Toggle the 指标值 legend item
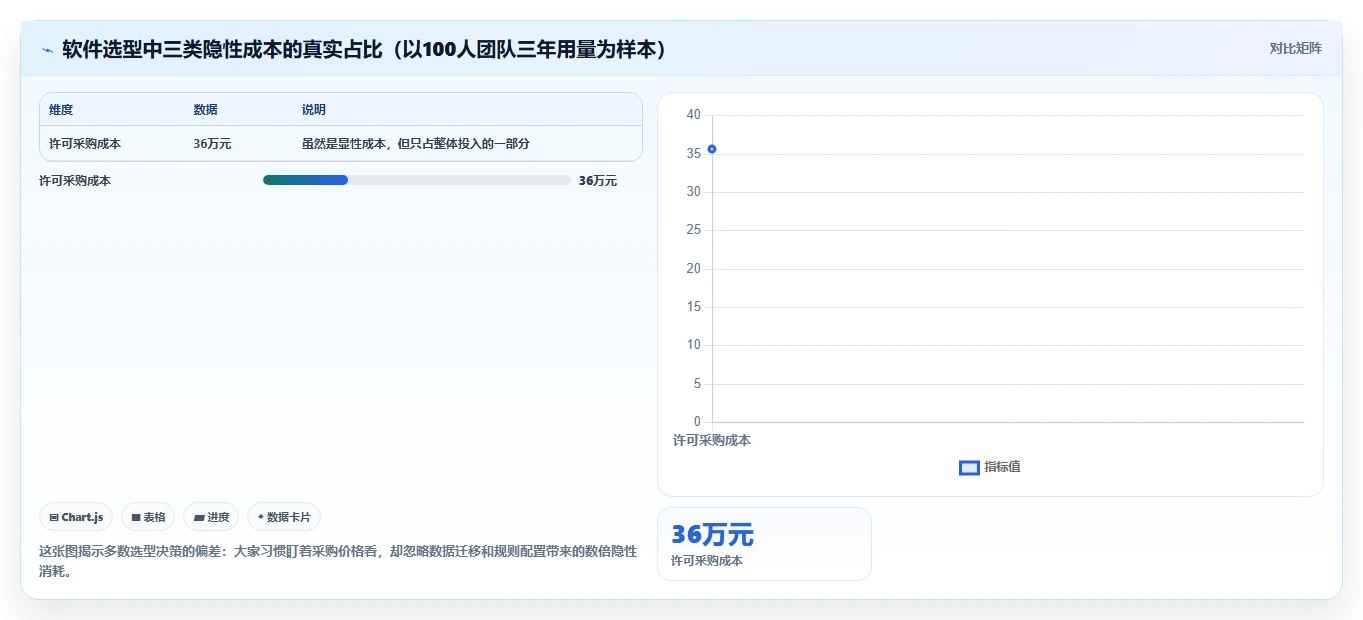This screenshot has height=620, width=1363. [x=990, y=467]
